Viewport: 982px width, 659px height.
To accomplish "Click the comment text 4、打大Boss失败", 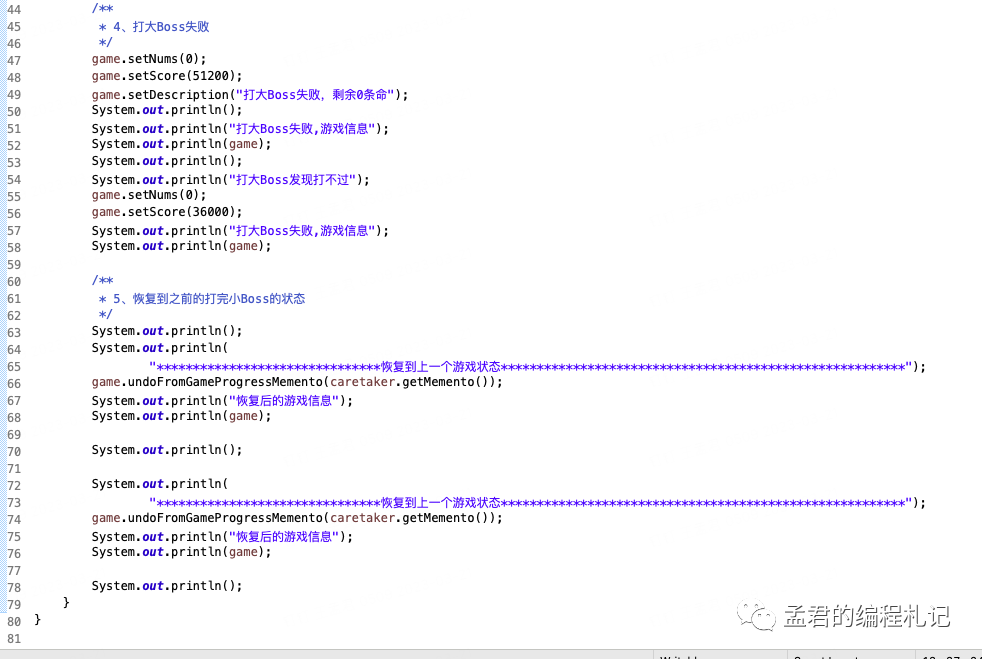I will pos(161,26).
